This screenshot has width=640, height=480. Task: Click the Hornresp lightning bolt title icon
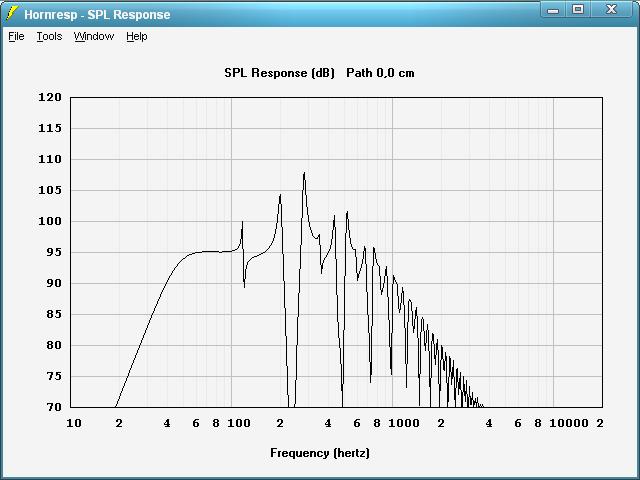[12, 14]
